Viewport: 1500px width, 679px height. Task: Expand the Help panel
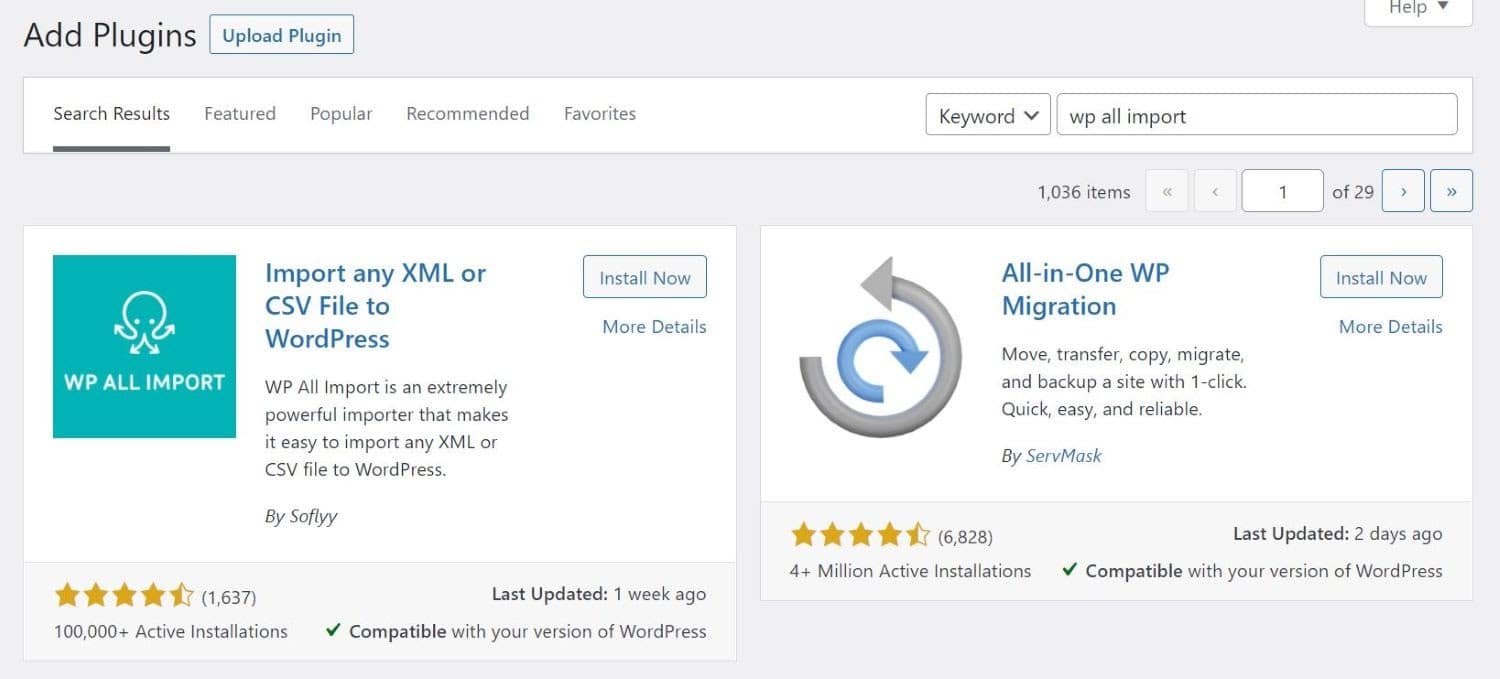click(1418, 8)
